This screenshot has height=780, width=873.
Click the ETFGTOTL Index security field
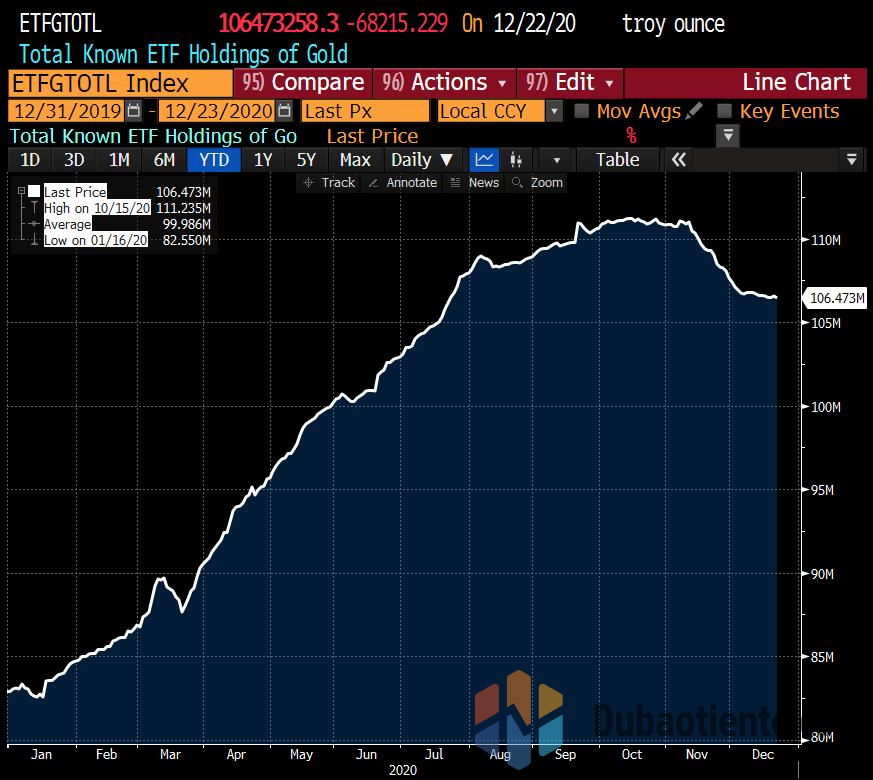pyautogui.click(x=120, y=84)
